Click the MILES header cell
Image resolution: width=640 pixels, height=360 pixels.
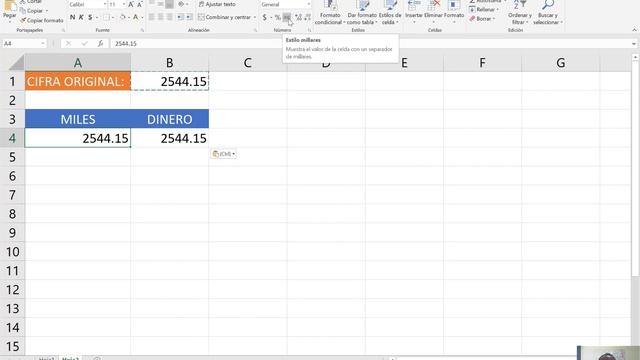coord(78,119)
